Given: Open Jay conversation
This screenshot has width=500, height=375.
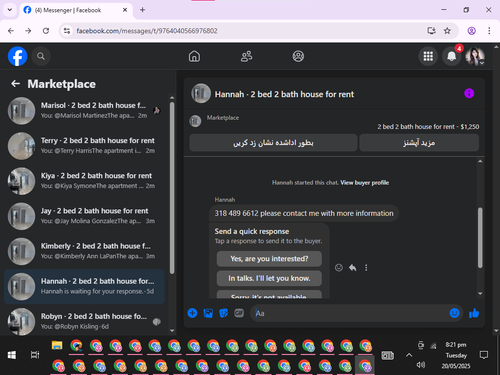Looking at the screenshot, I should 84,216.
